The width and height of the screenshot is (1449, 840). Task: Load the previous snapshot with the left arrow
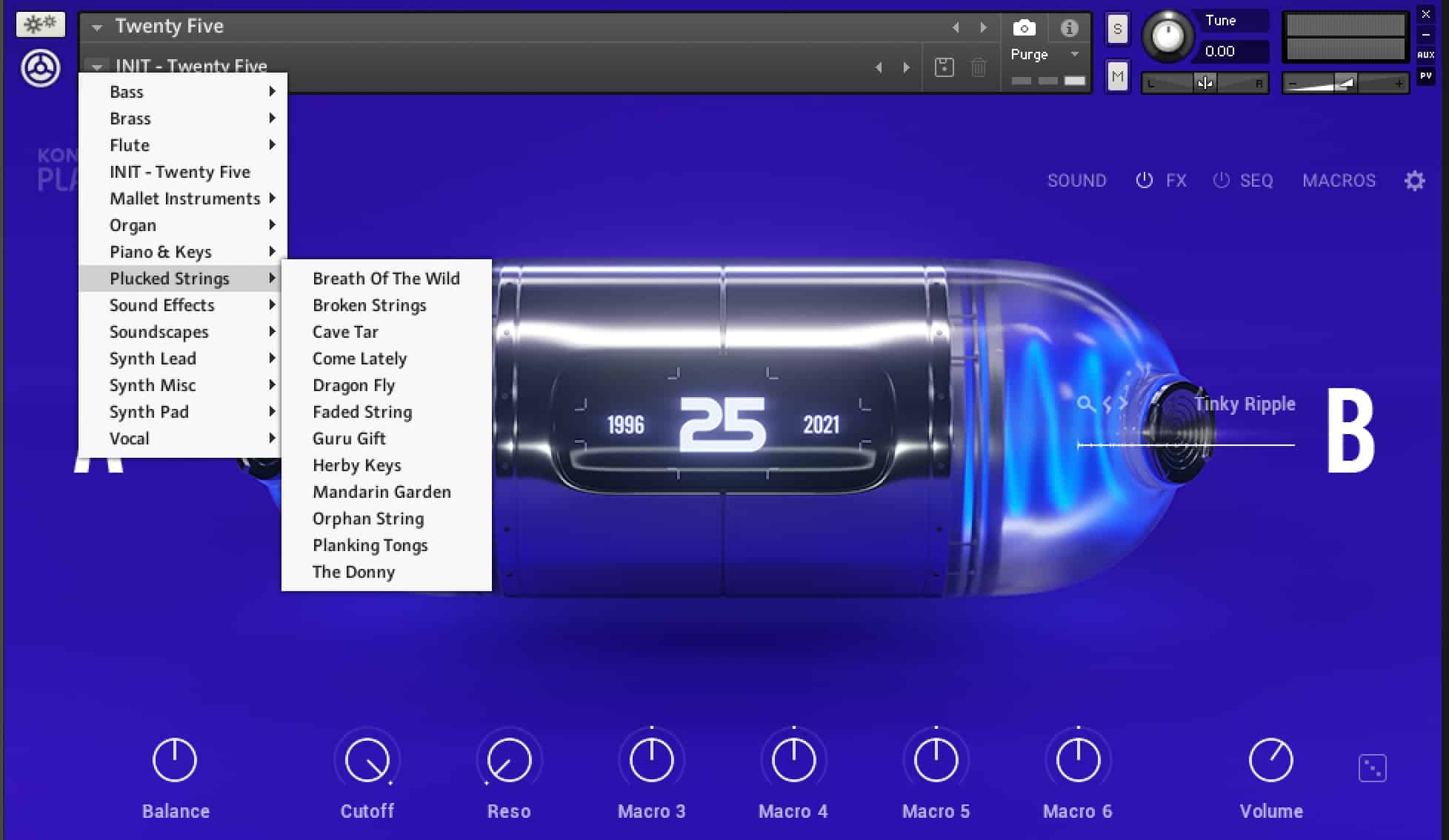click(x=879, y=67)
